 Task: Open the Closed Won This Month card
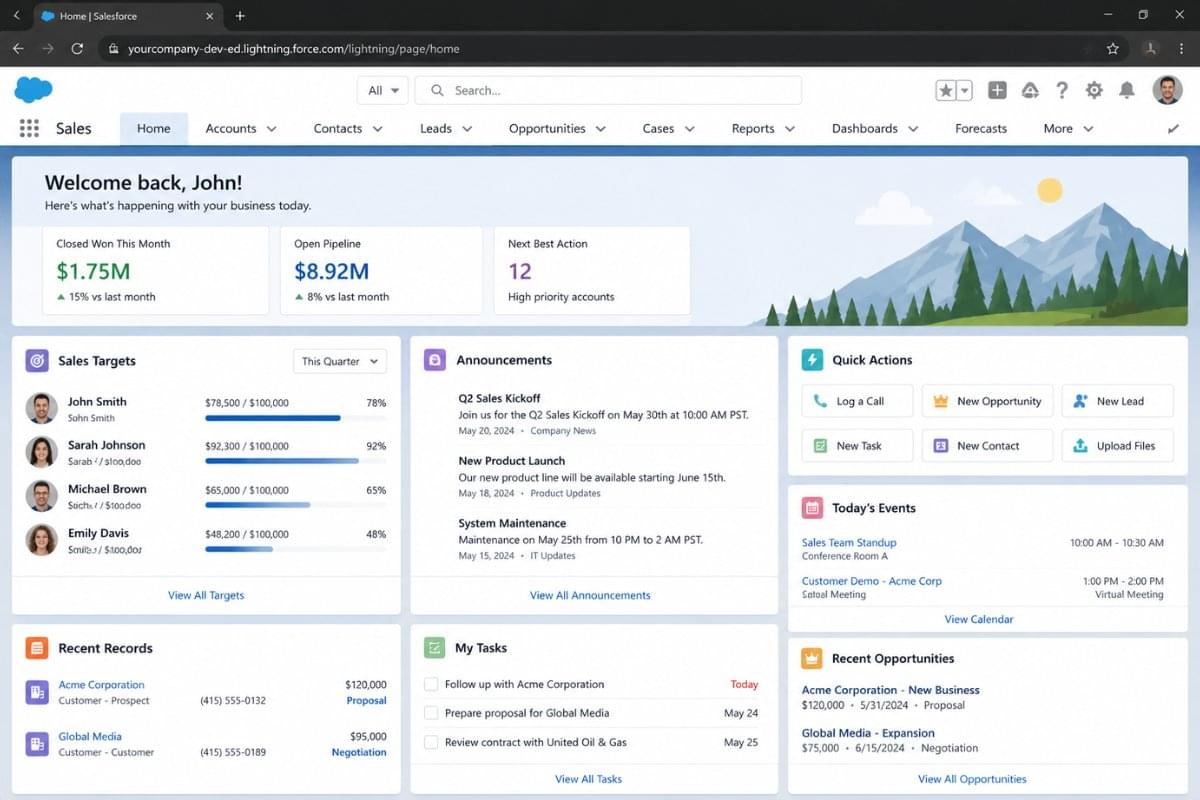pyautogui.click(x=156, y=270)
